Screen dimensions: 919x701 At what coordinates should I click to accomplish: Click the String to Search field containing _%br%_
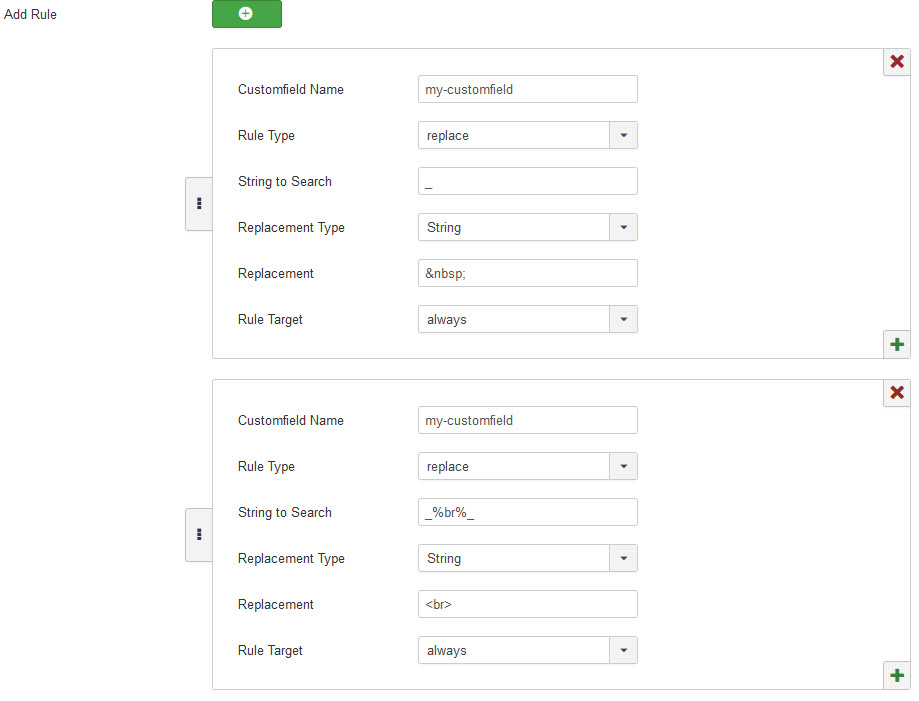pos(527,512)
